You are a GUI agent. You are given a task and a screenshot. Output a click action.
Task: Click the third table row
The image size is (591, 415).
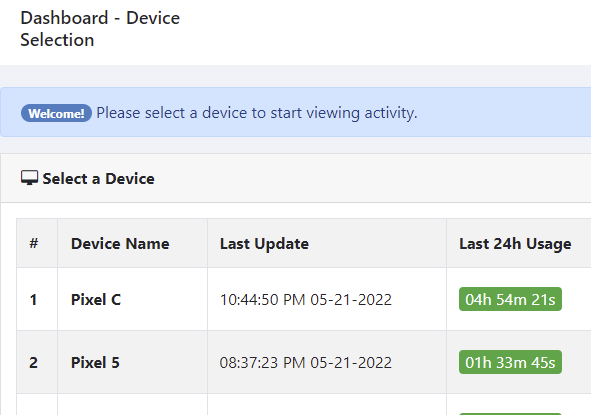[x=304, y=404]
